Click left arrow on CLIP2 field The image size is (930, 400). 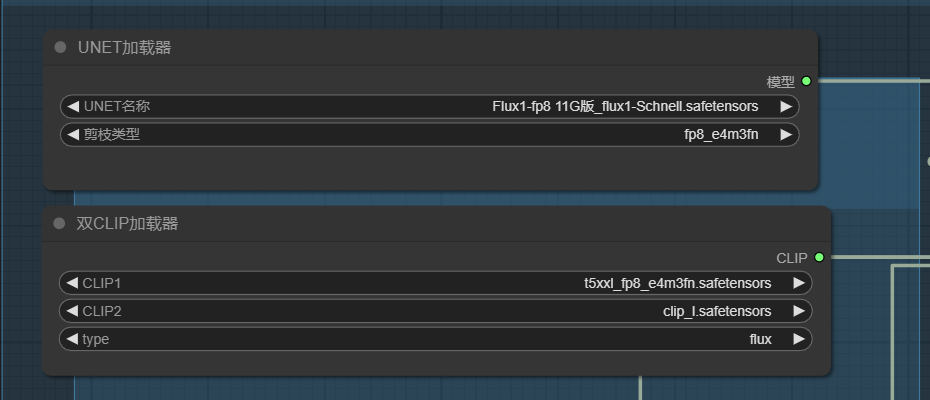(72, 311)
